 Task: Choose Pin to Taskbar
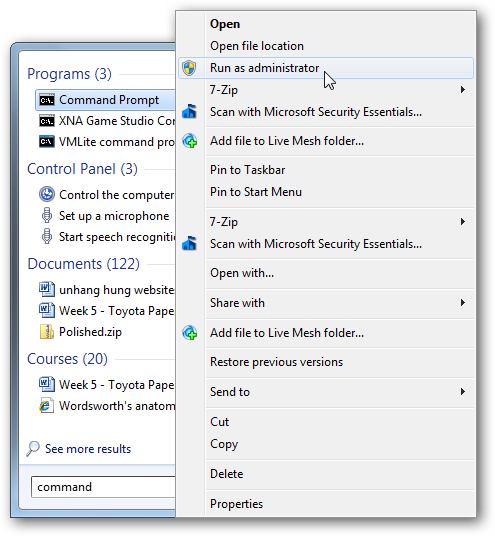click(x=248, y=170)
